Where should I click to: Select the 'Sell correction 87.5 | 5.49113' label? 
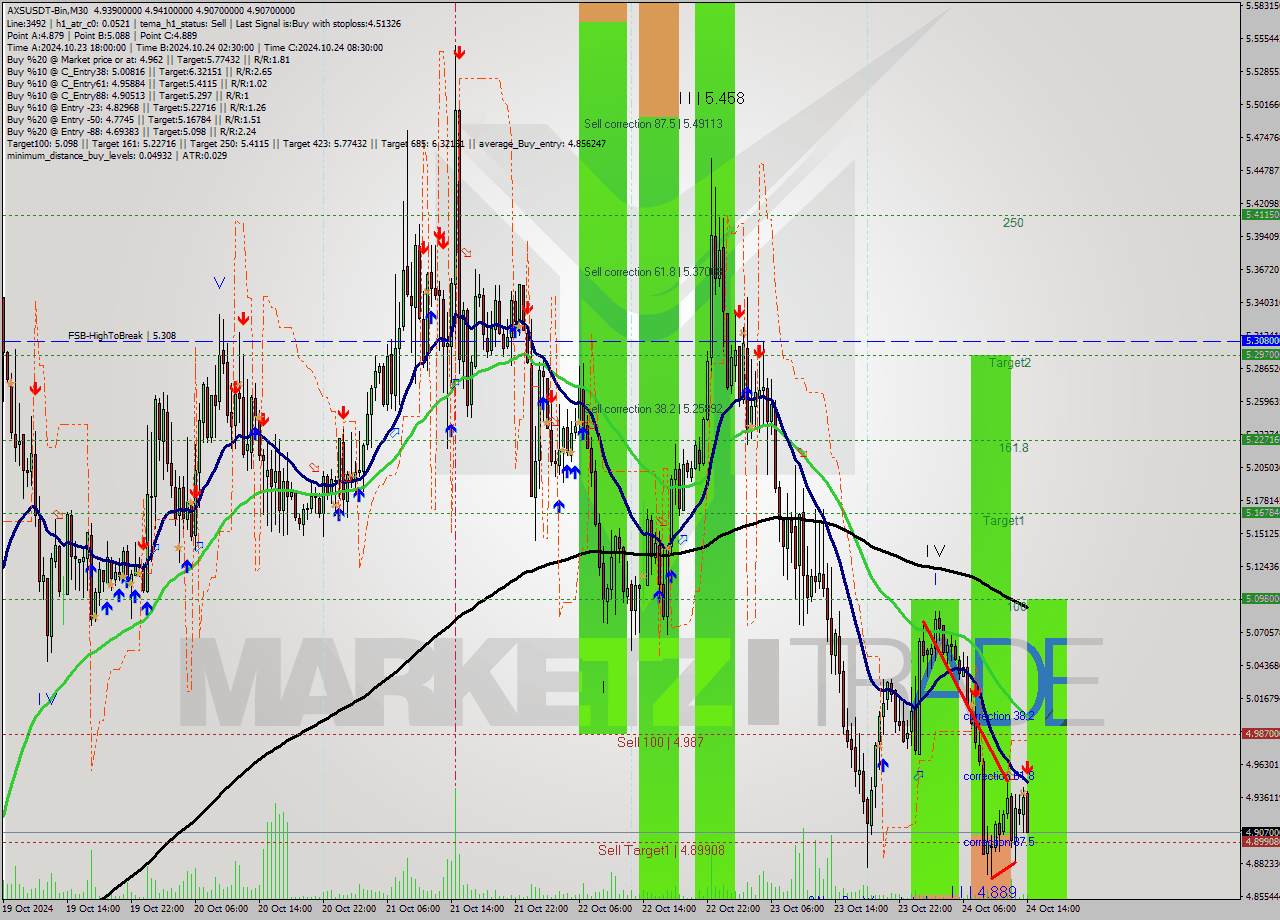(x=653, y=124)
